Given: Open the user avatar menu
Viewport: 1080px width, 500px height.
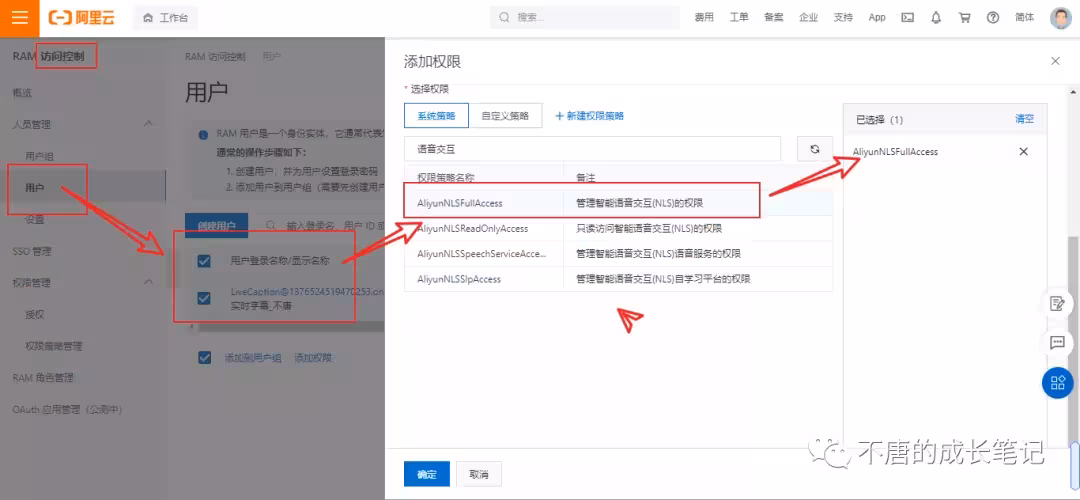Looking at the screenshot, I should pos(1061,18).
